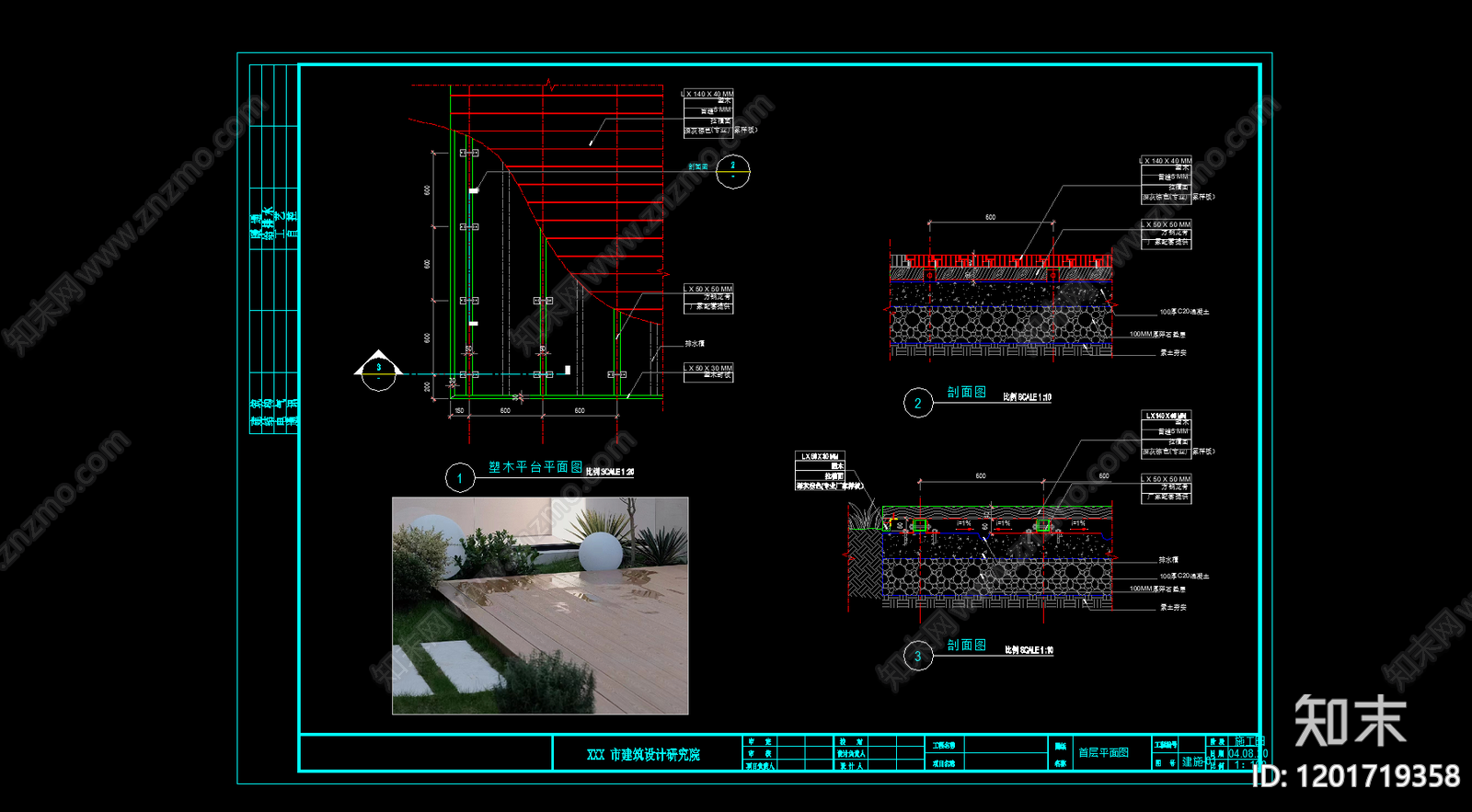Select LX 140 X 40 MM label in section 2

click(1166, 161)
